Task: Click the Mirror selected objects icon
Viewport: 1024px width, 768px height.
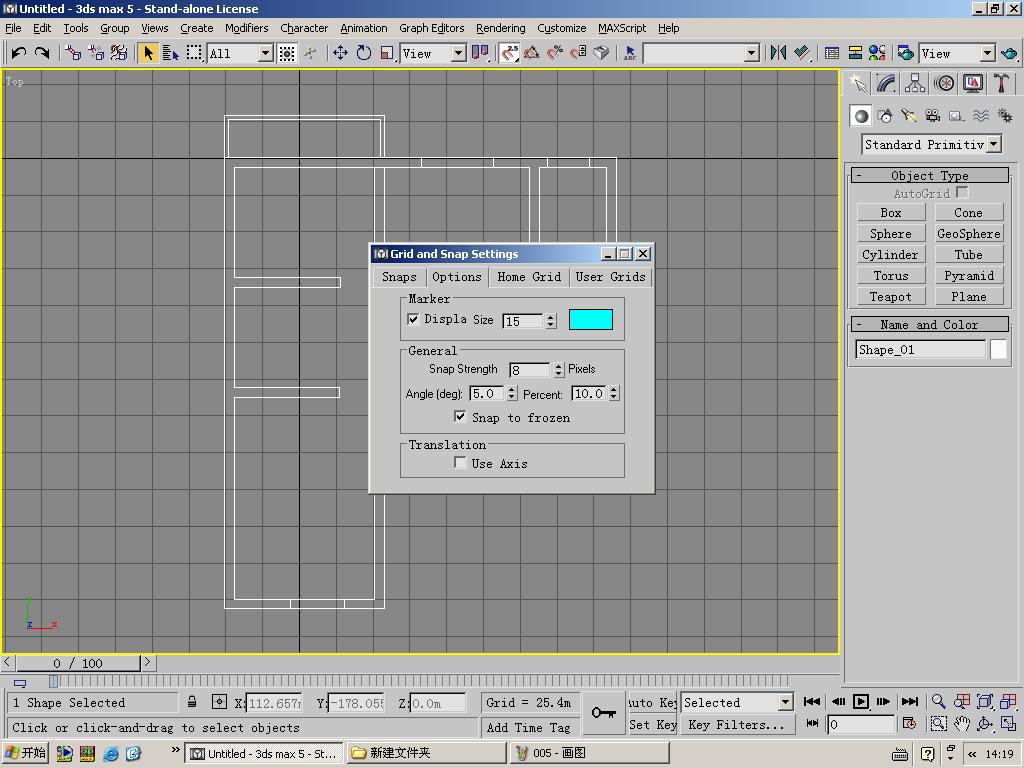Action: (x=778, y=53)
